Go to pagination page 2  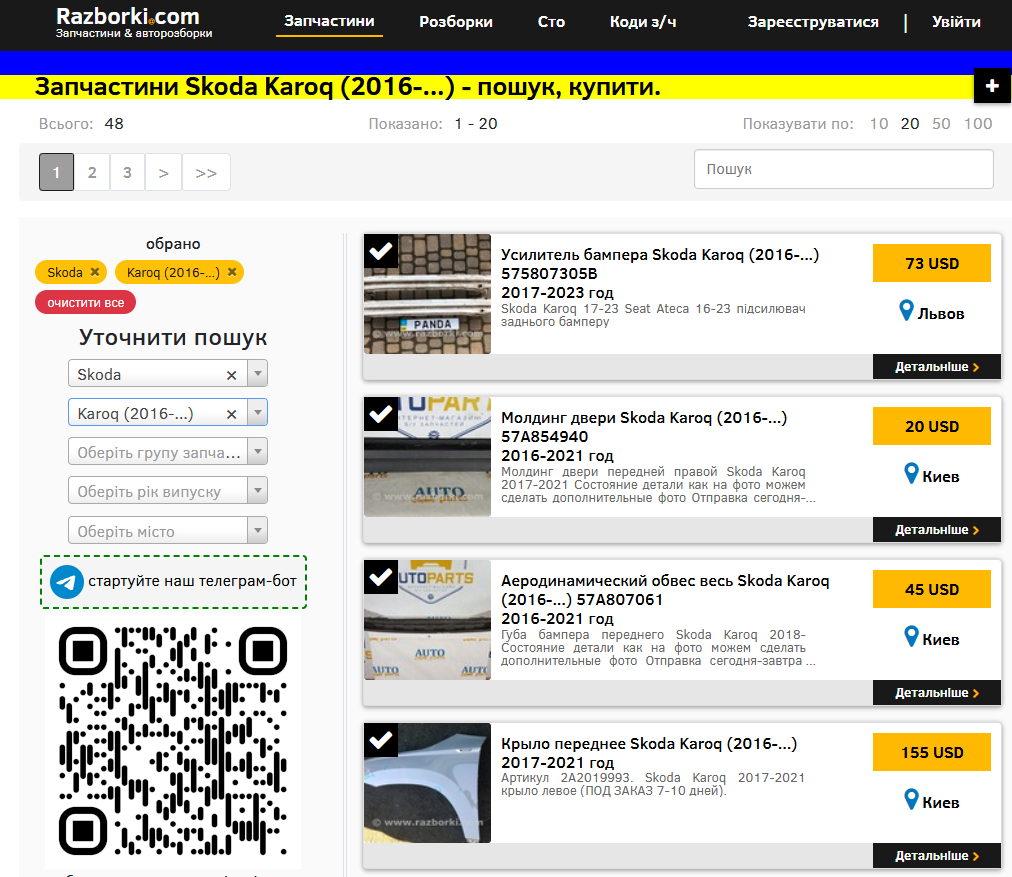tap(92, 172)
